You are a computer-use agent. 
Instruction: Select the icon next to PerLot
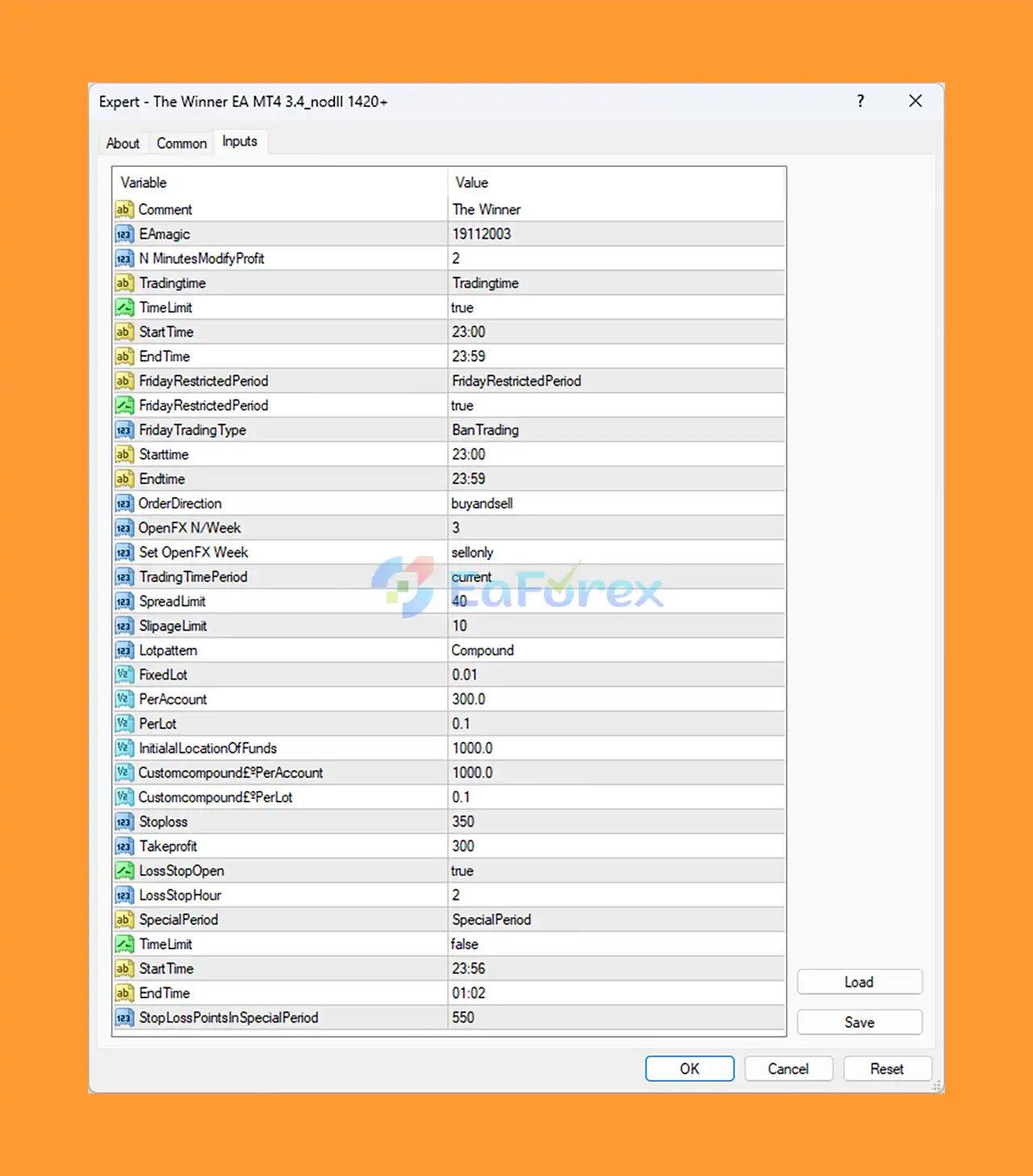click(x=123, y=724)
